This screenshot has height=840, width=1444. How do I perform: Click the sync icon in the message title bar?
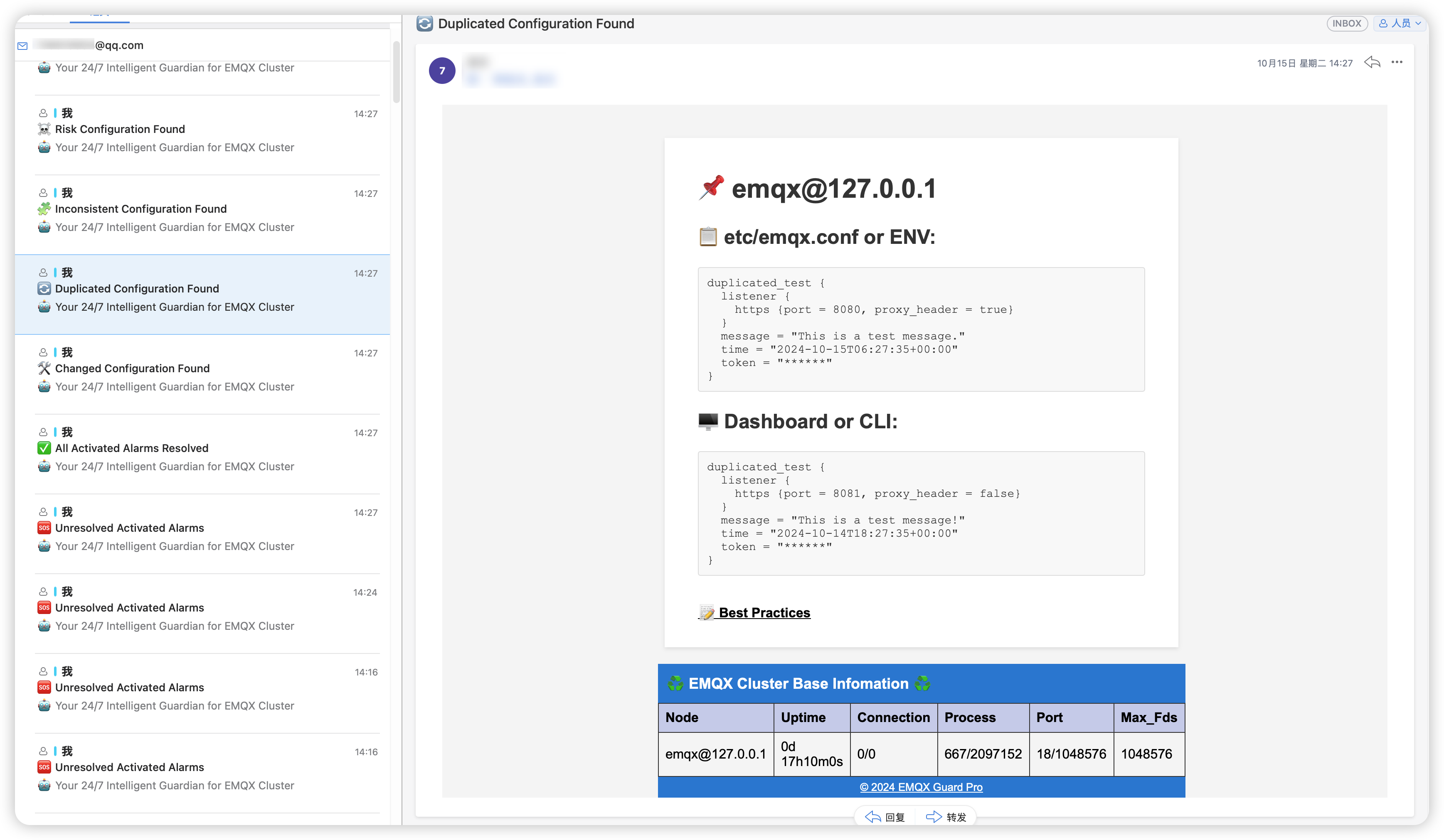[x=425, y=24]
